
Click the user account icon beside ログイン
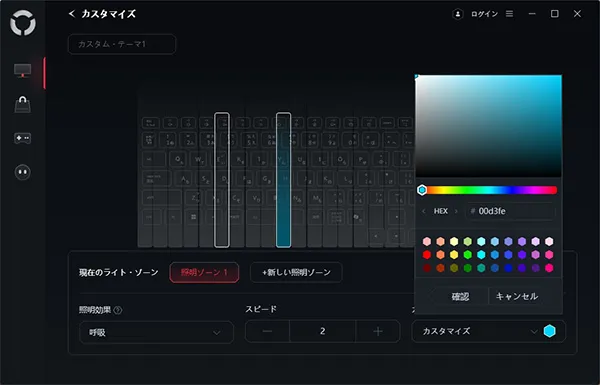pyautogui.click(x=458, y=14)
